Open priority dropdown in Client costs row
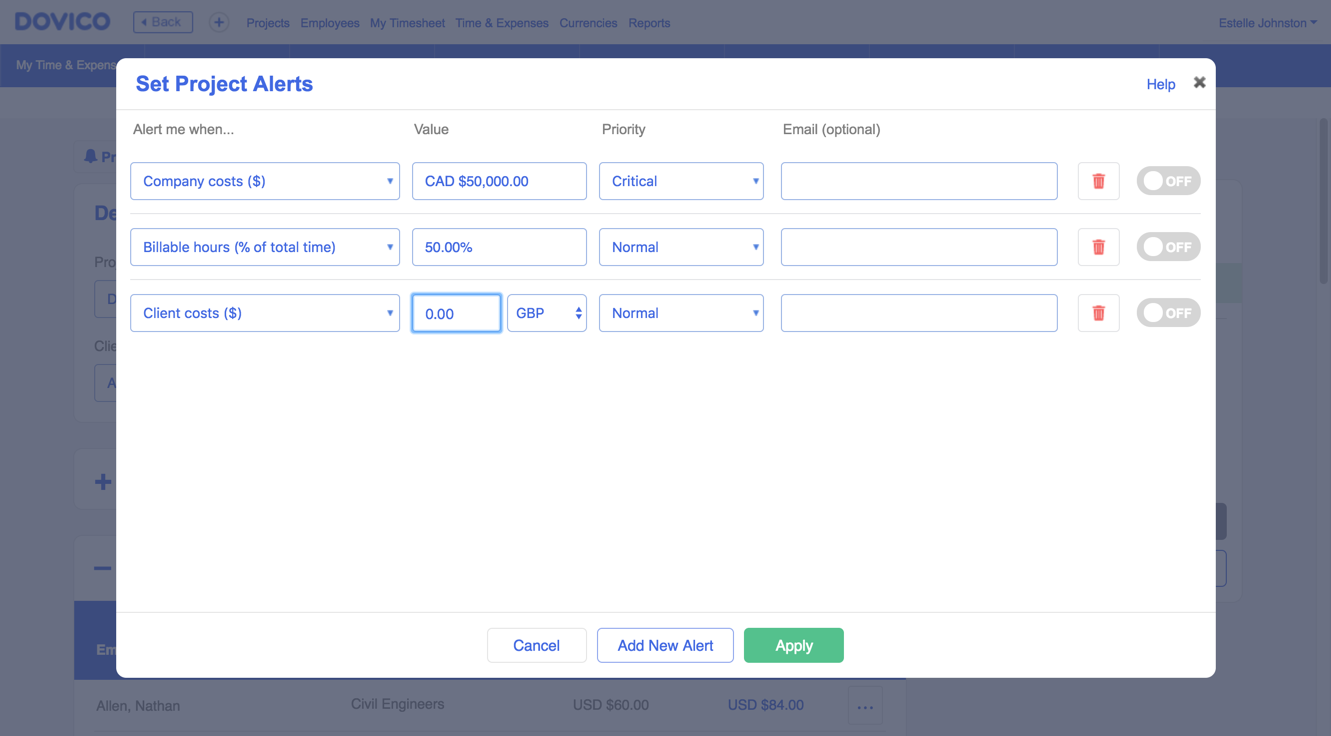This screenshot has width=1331, height=736. 681,313
